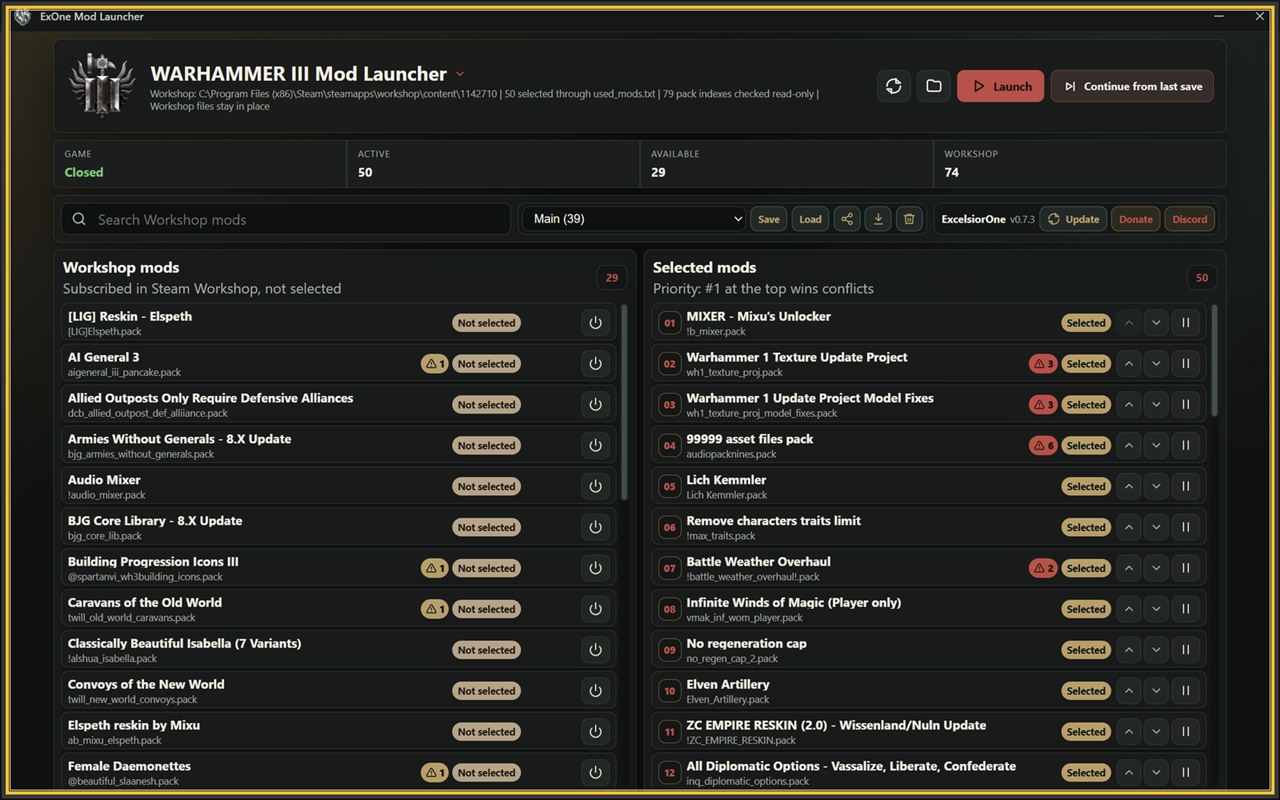Enable Building Progression Icons III
The image size is (1280, 800).
[x=596, y=568]
